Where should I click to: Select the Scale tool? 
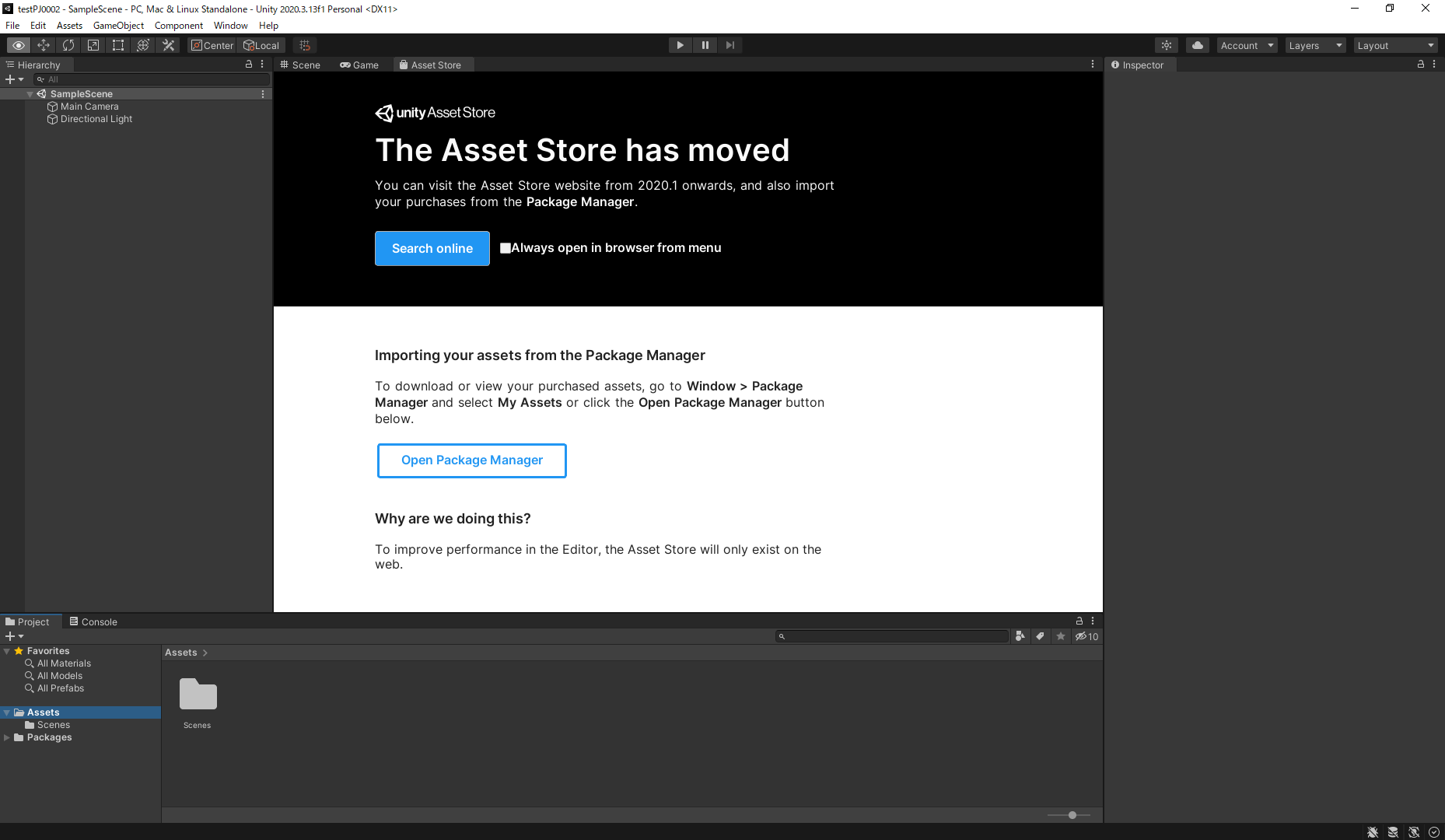click(x=93, y=45)
